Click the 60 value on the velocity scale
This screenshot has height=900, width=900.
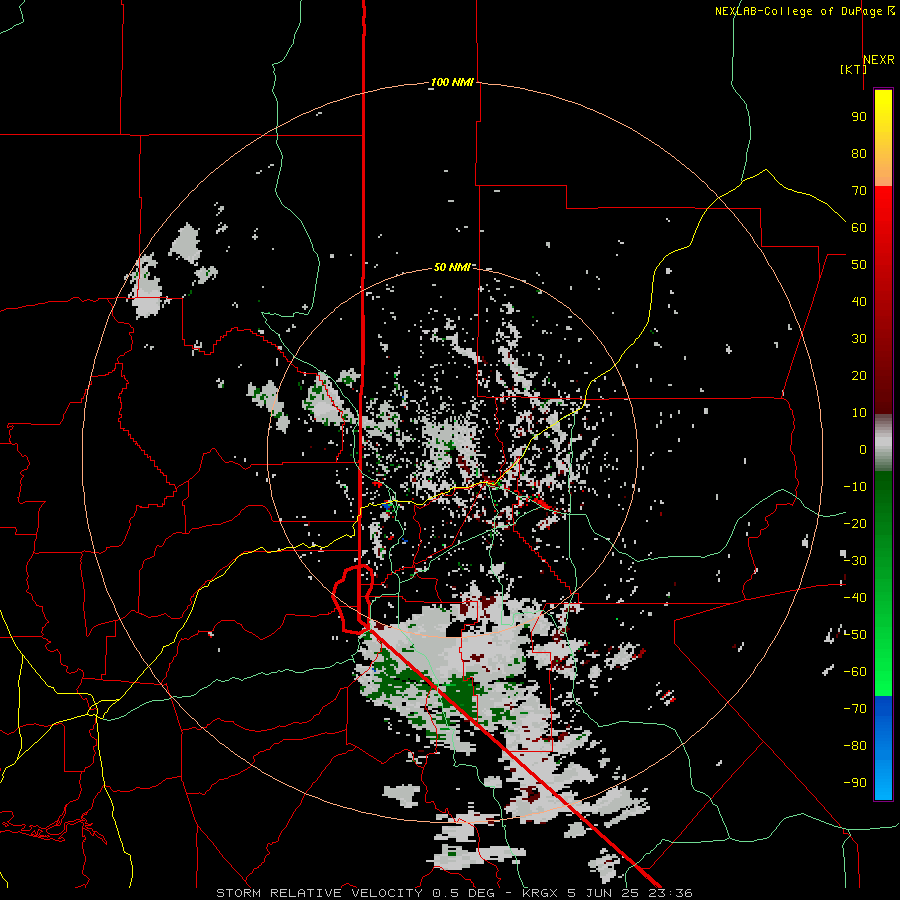[859, 228]
